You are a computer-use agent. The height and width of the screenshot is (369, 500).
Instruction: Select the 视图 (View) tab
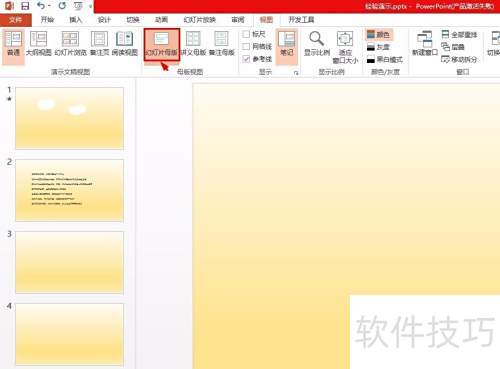tap(266, 20)
